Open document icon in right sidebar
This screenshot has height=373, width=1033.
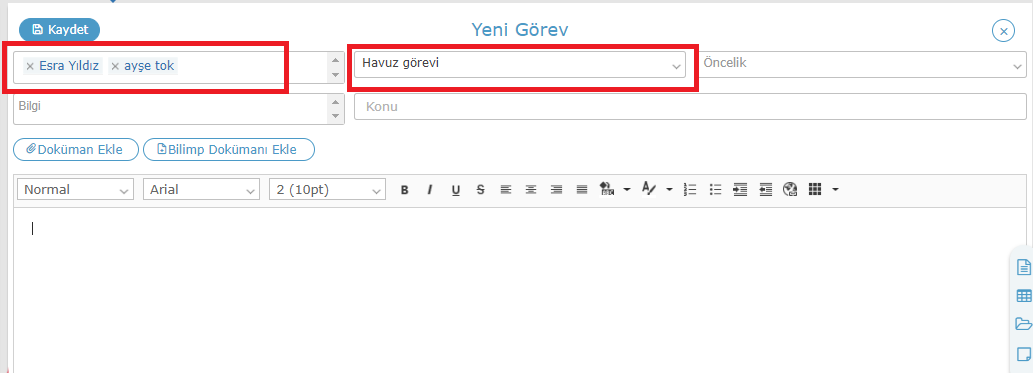pos(1023,267)
